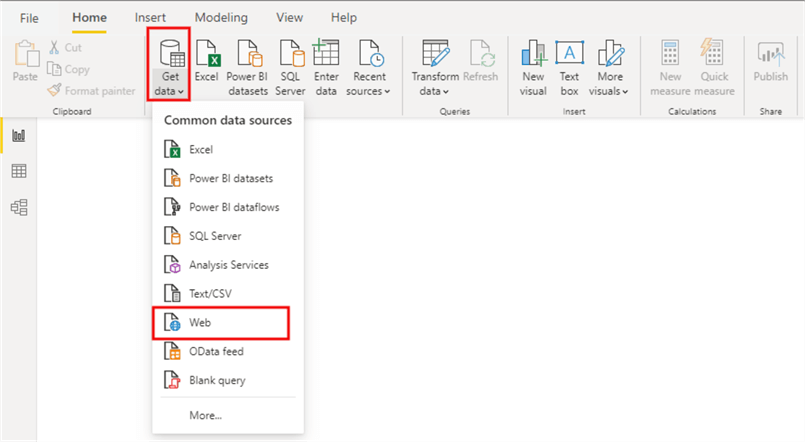The image size is (805, 442).
Task: Select the Format painter tool
Action: tap(91, 90)
